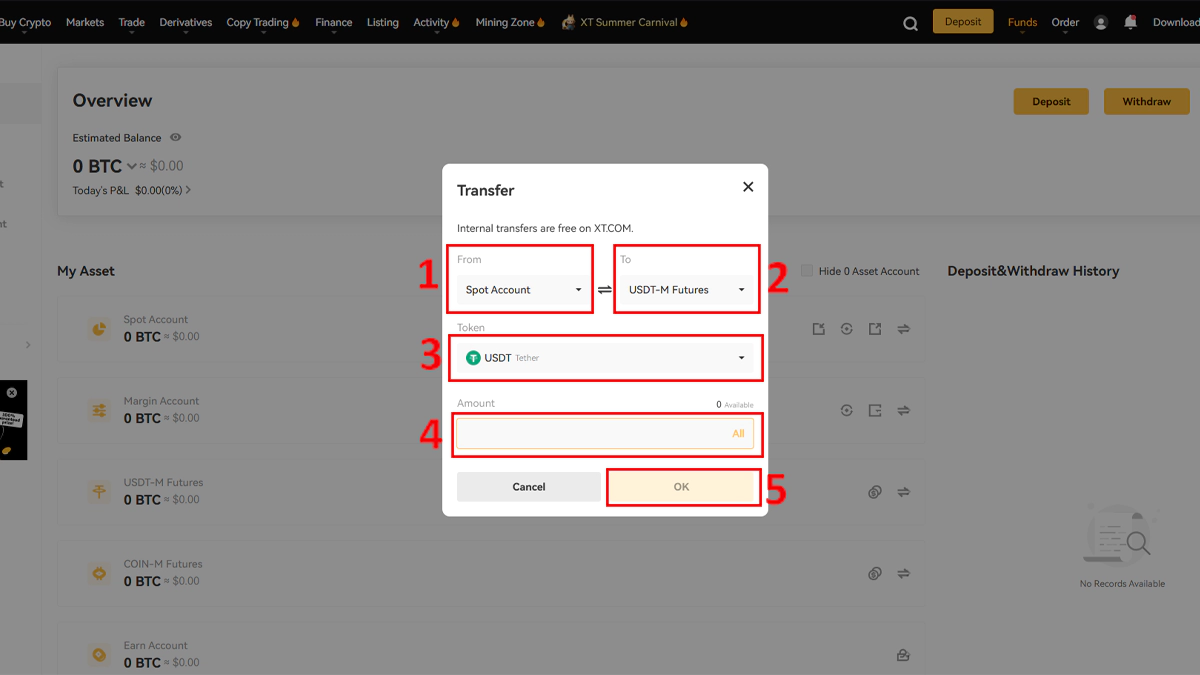Open the Buy Crypto menu
Viewport: 1200px width, 675px height.
click(x=25, y=22)
